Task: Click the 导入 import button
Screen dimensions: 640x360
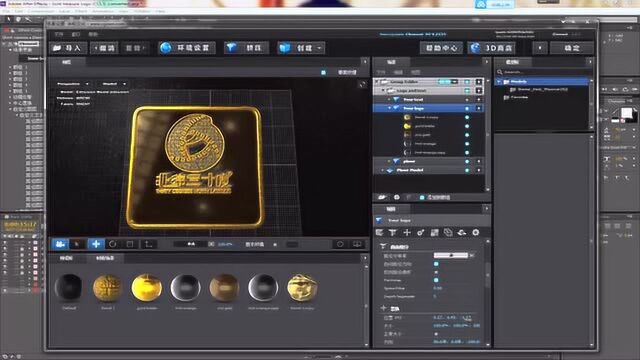Action: click(x=69, y=48)
